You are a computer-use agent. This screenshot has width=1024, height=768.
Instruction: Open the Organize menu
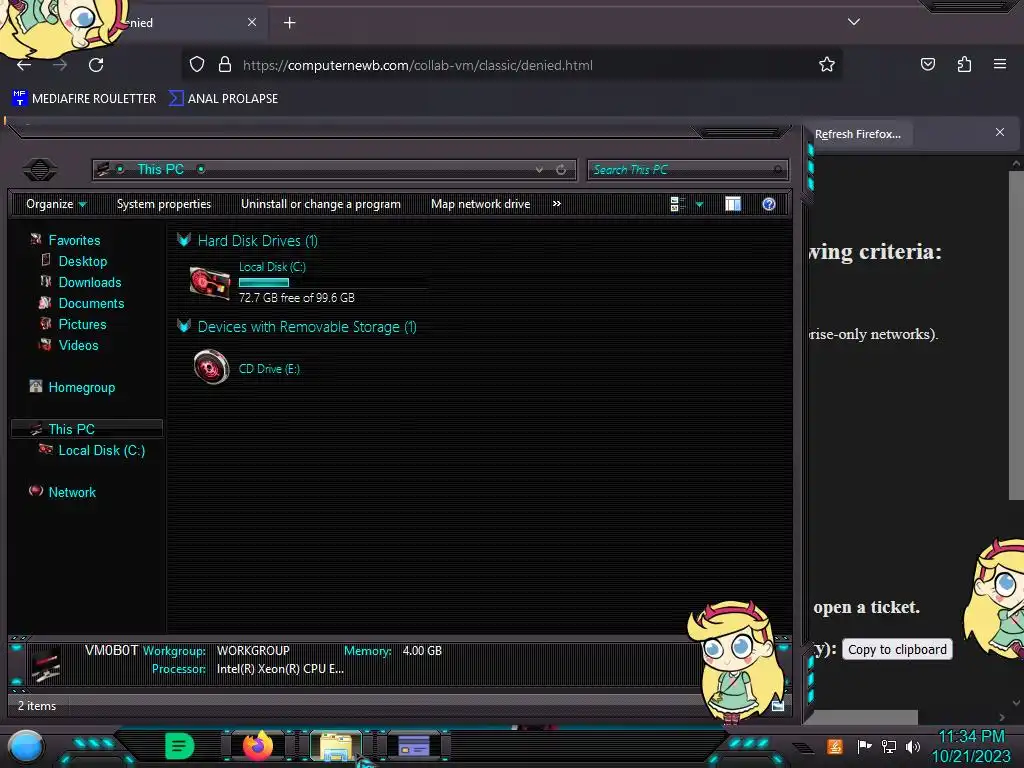point(56,204)
